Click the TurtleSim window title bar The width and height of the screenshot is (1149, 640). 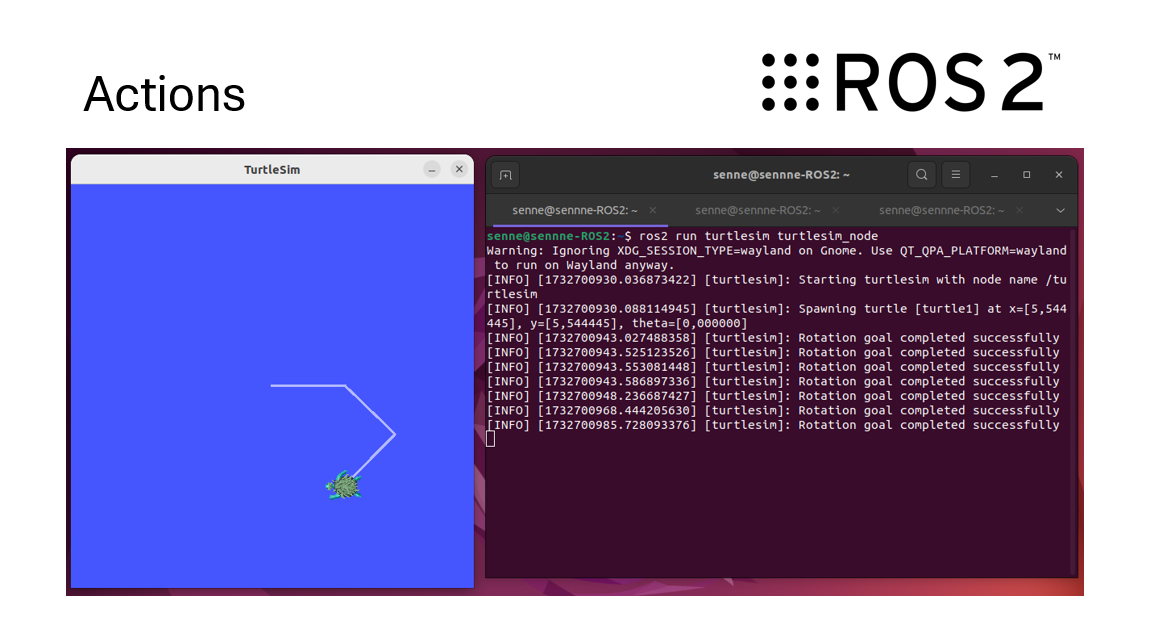pyautogui.click(x=272, y=169)
